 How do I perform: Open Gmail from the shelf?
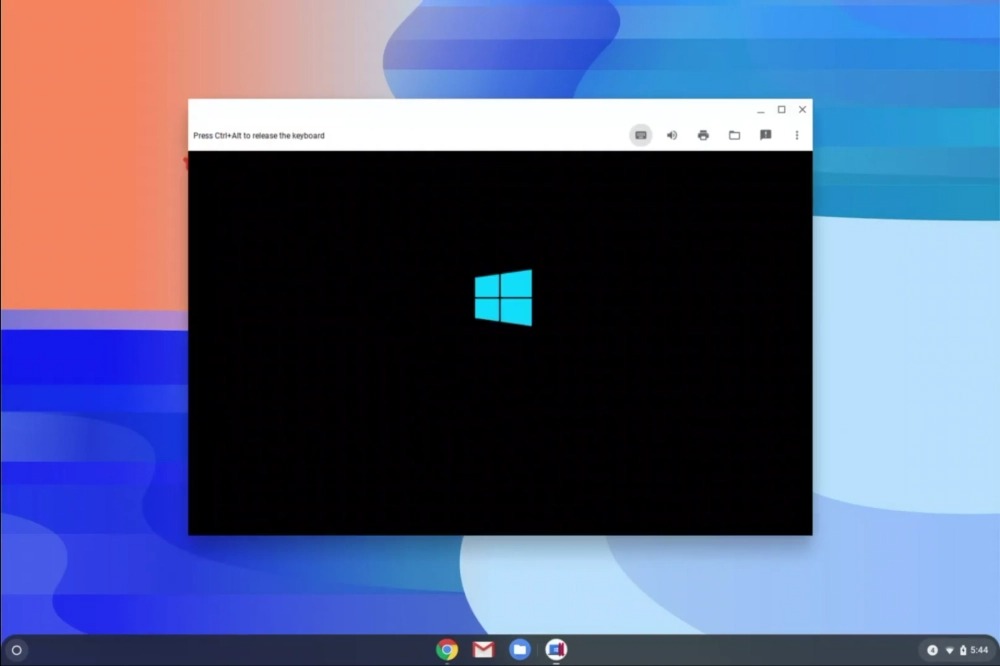pos(483,650)
